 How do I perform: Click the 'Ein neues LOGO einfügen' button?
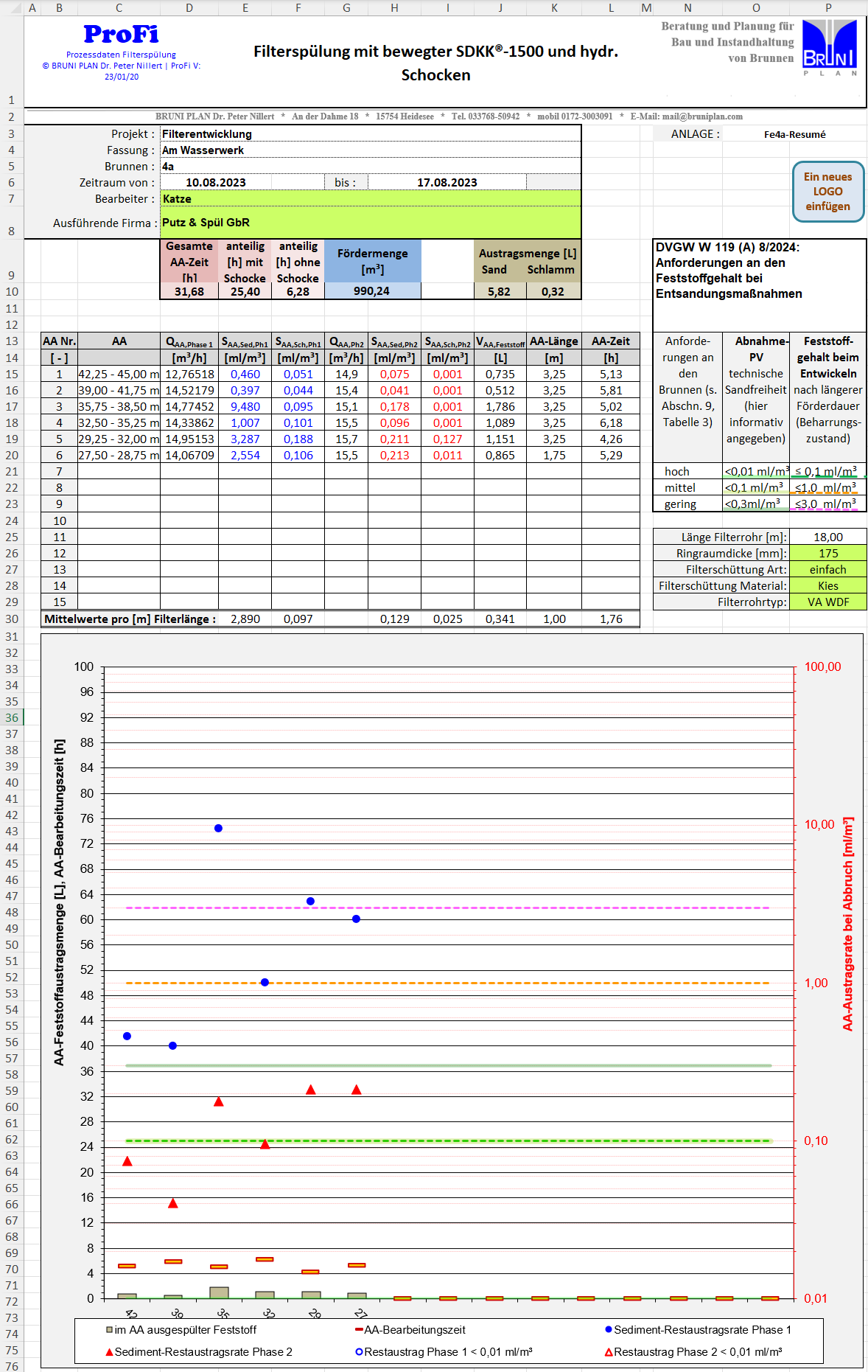827,192
